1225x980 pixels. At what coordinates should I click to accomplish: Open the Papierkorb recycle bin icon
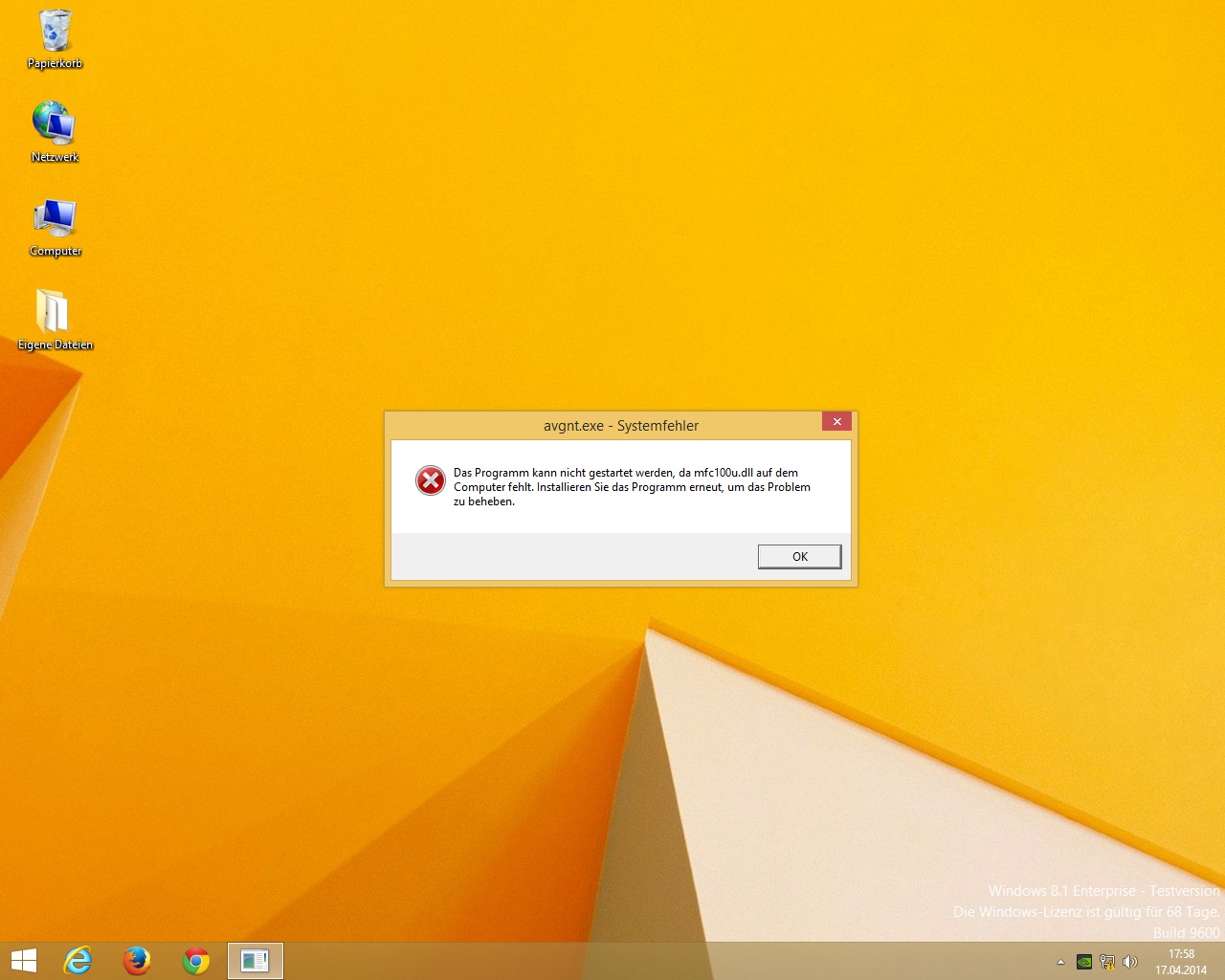pyautogui.click(x=55, y=39)
